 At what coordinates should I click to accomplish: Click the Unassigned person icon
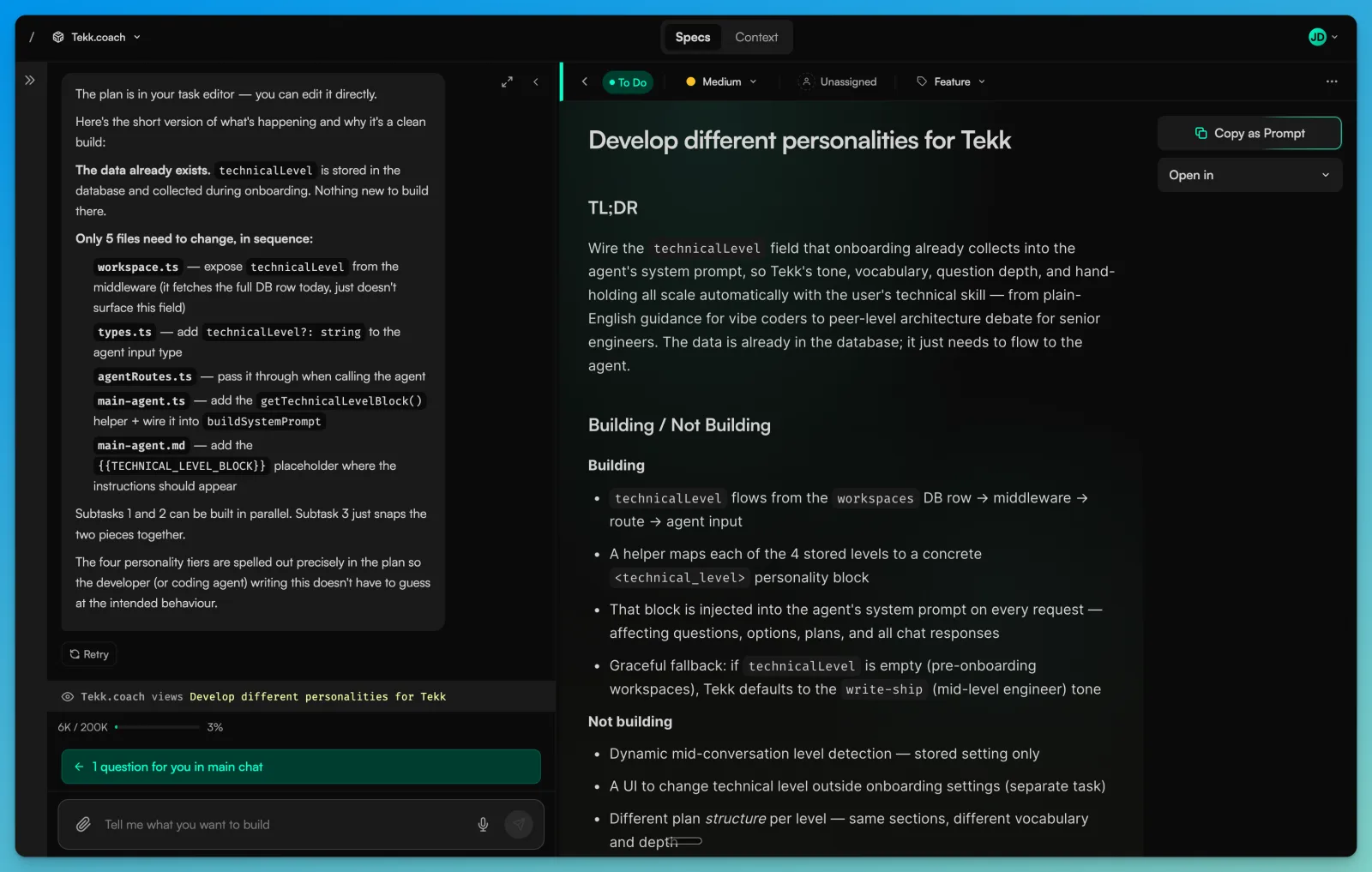coord(806,81)
